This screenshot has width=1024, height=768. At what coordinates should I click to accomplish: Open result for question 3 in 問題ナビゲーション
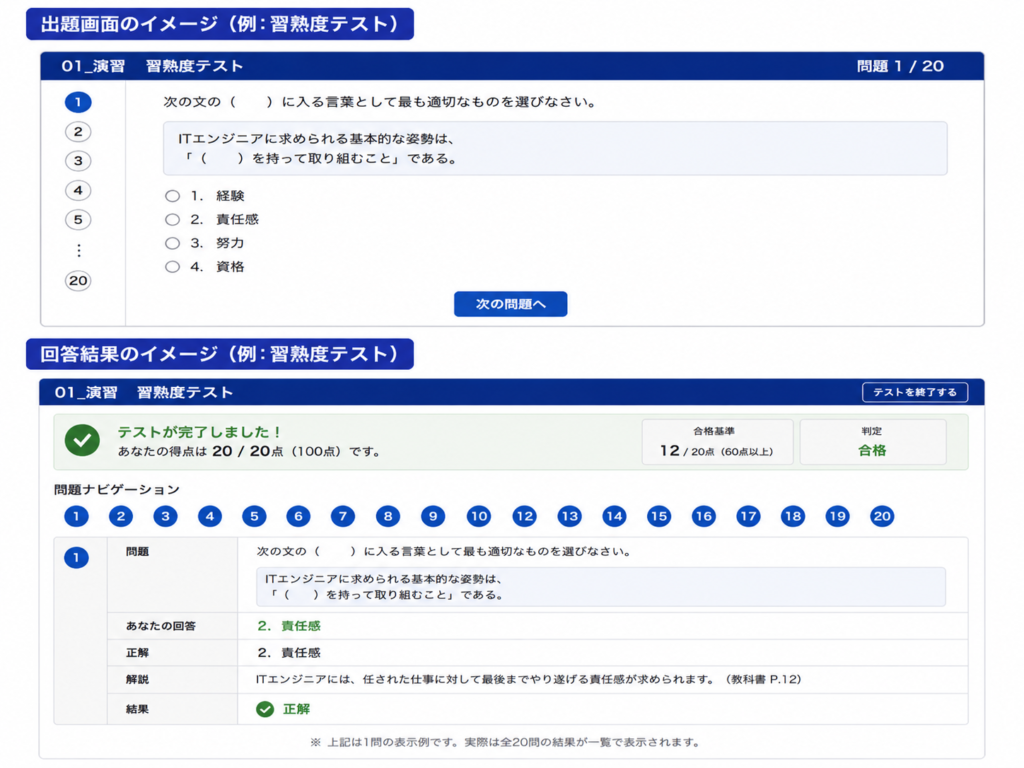[165, 517]
